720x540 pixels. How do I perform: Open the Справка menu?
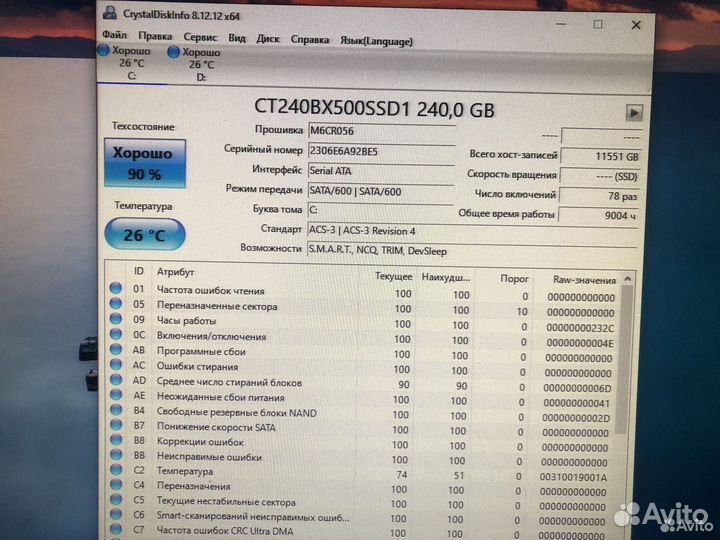click(x=310, y=40)
